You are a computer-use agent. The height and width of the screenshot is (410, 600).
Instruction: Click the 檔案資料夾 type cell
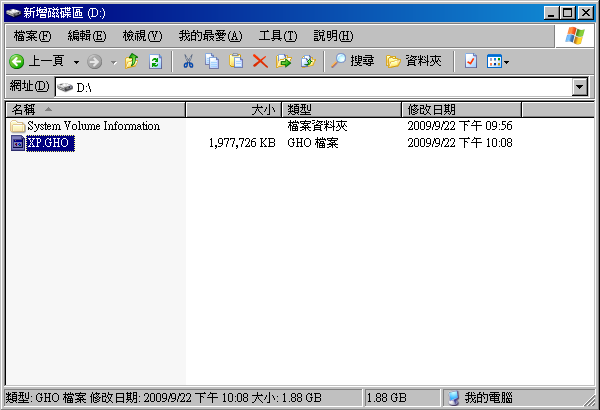[x=317, y=126]
